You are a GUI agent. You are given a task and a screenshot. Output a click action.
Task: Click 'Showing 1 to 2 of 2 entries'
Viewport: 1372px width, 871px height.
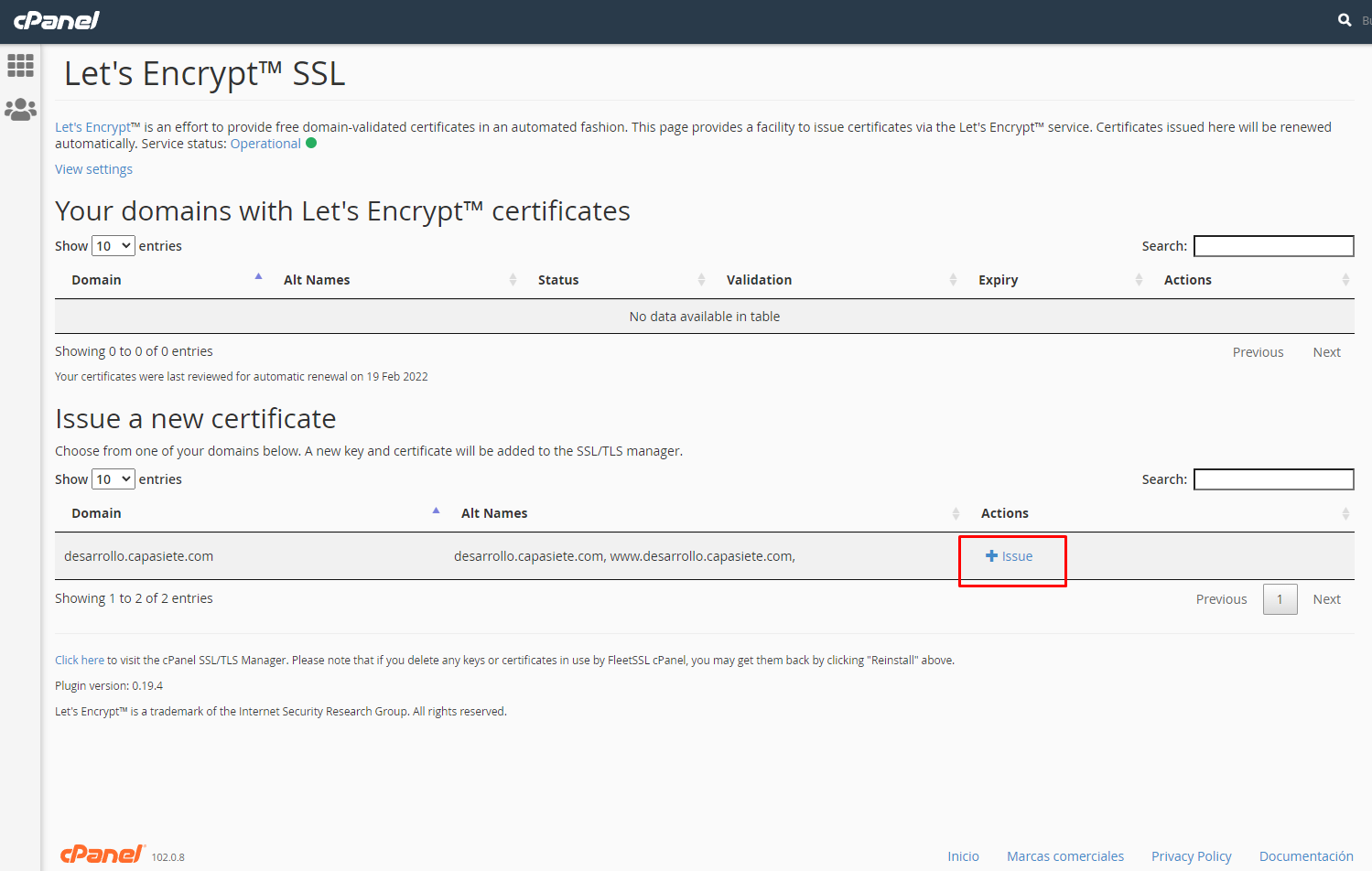click(x=134, y=598)
